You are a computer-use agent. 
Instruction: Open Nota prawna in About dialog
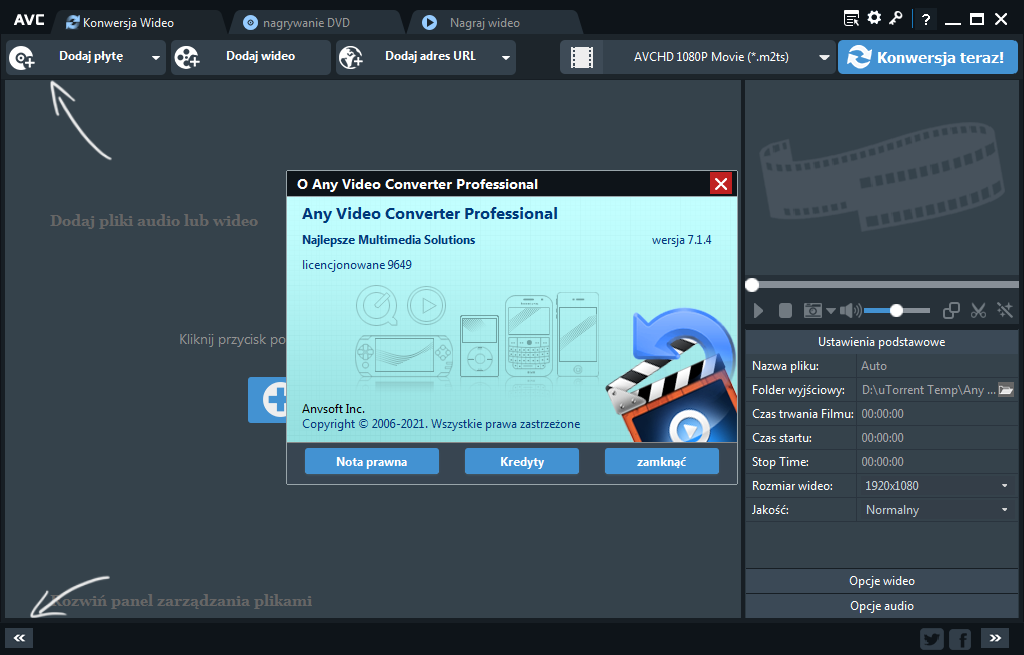[x=372, y=462]
